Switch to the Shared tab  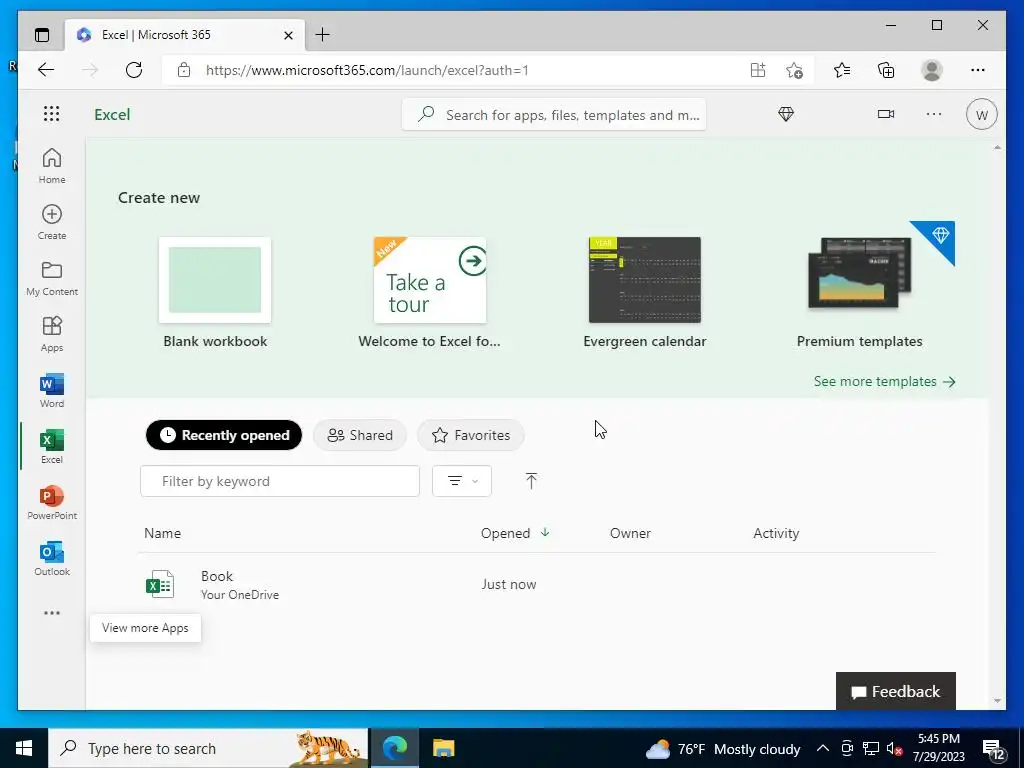click(360, 435)
